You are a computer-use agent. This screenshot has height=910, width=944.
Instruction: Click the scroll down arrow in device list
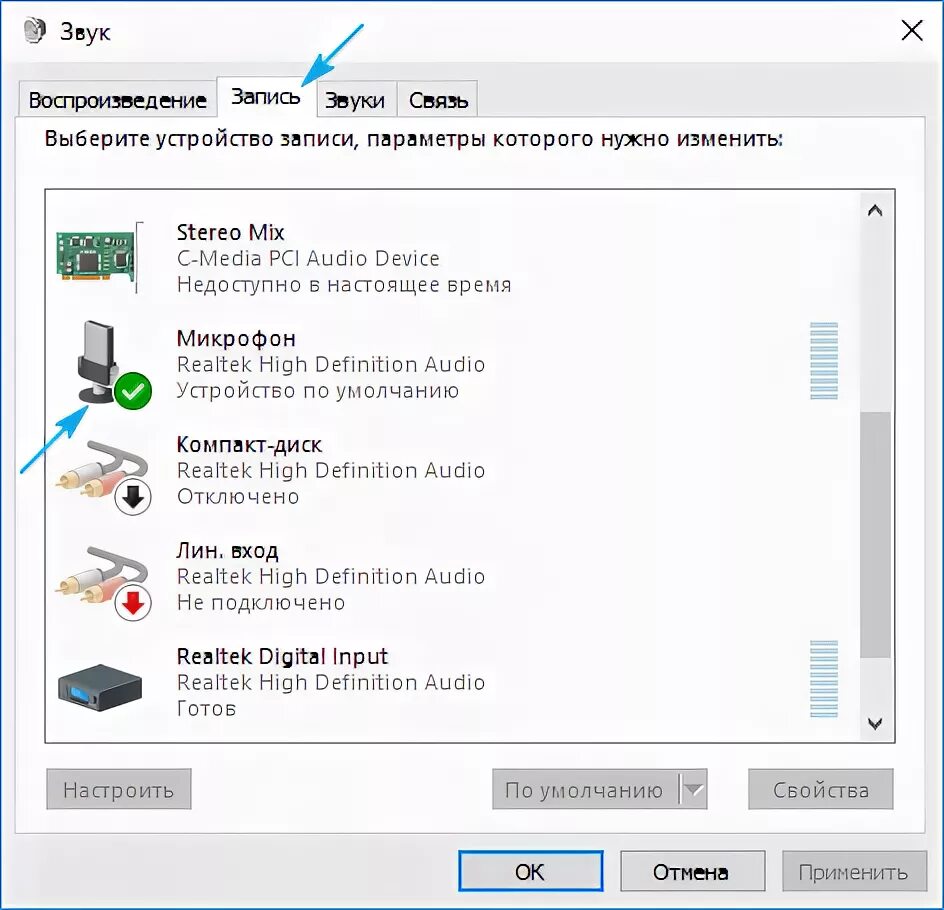(x=875, y=723)
